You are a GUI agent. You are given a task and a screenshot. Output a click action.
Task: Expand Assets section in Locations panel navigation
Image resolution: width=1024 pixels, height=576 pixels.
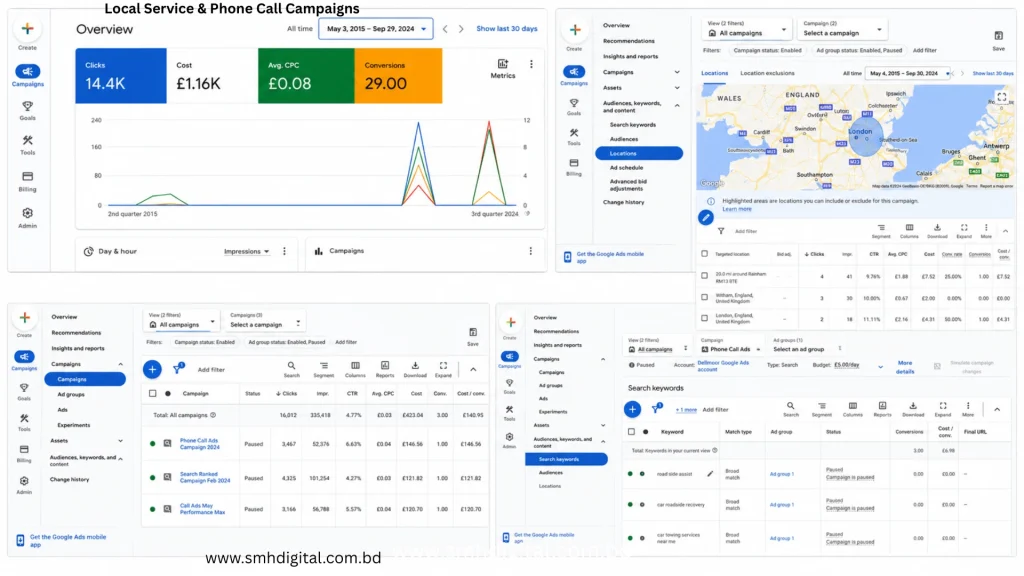(x=677, y=88)
